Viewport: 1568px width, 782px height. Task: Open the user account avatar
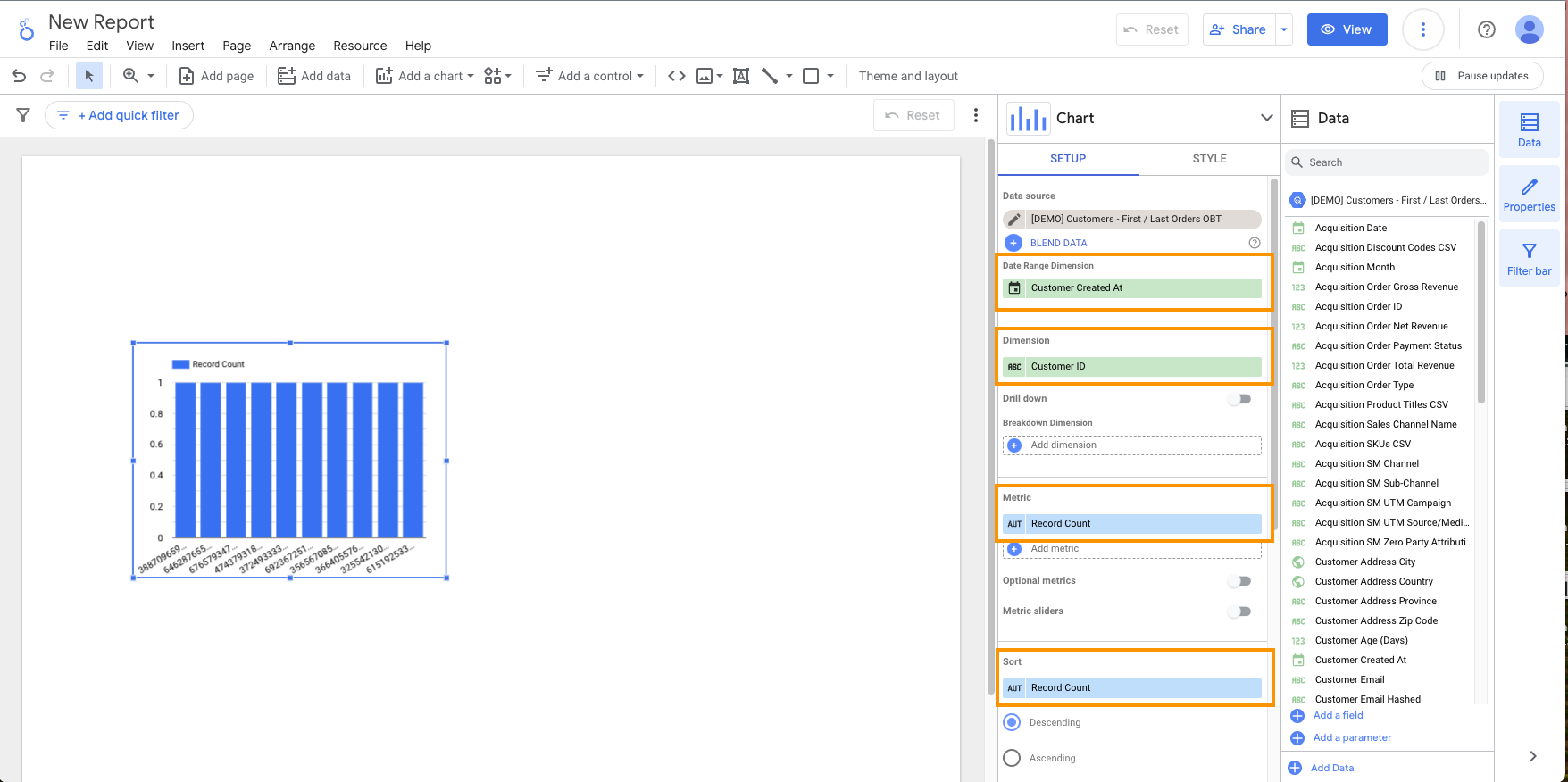pos(1530,29)
